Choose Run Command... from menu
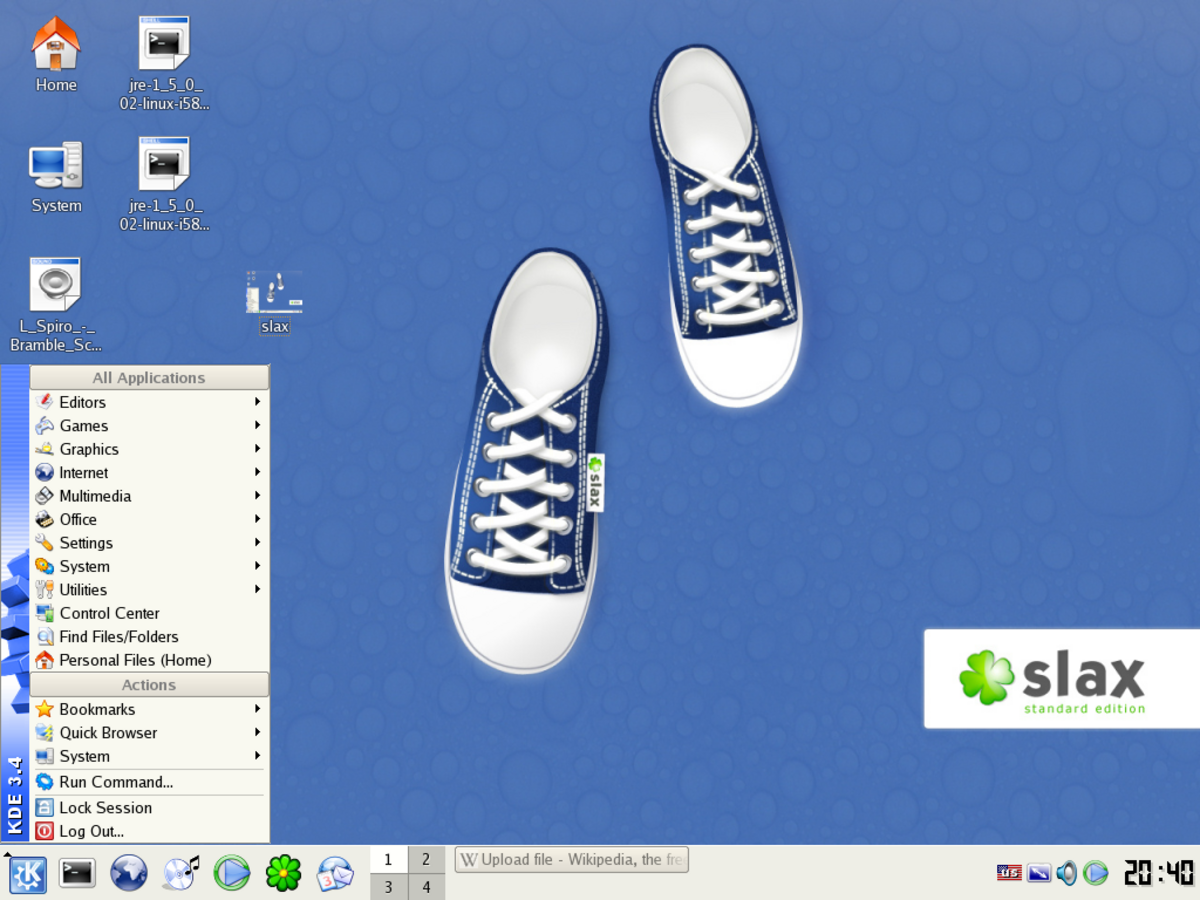The image size is (1200, 900). pos(149,782)
